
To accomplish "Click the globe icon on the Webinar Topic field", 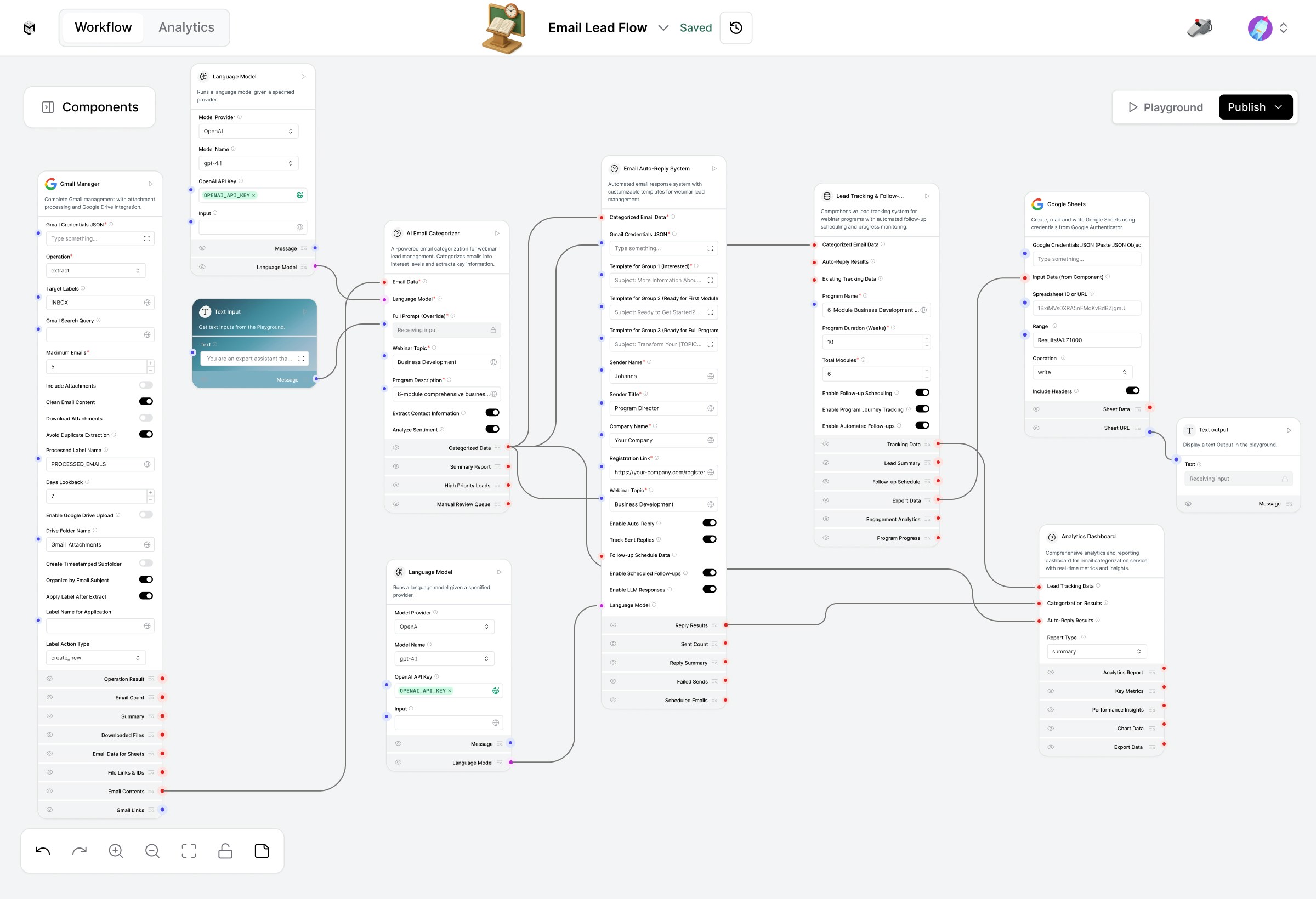I will [494, 362].
